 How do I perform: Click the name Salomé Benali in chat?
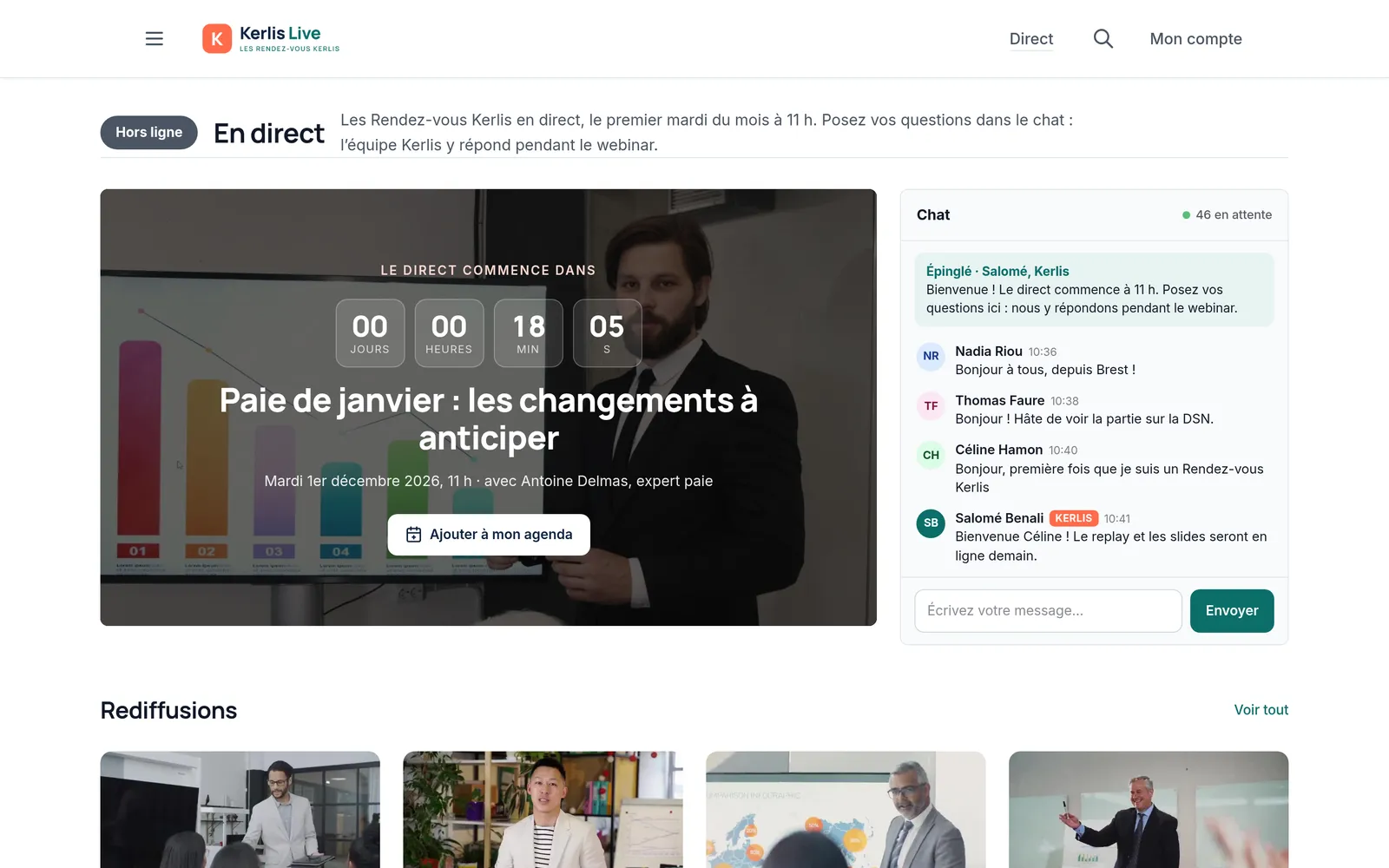[x=999, y=518]
